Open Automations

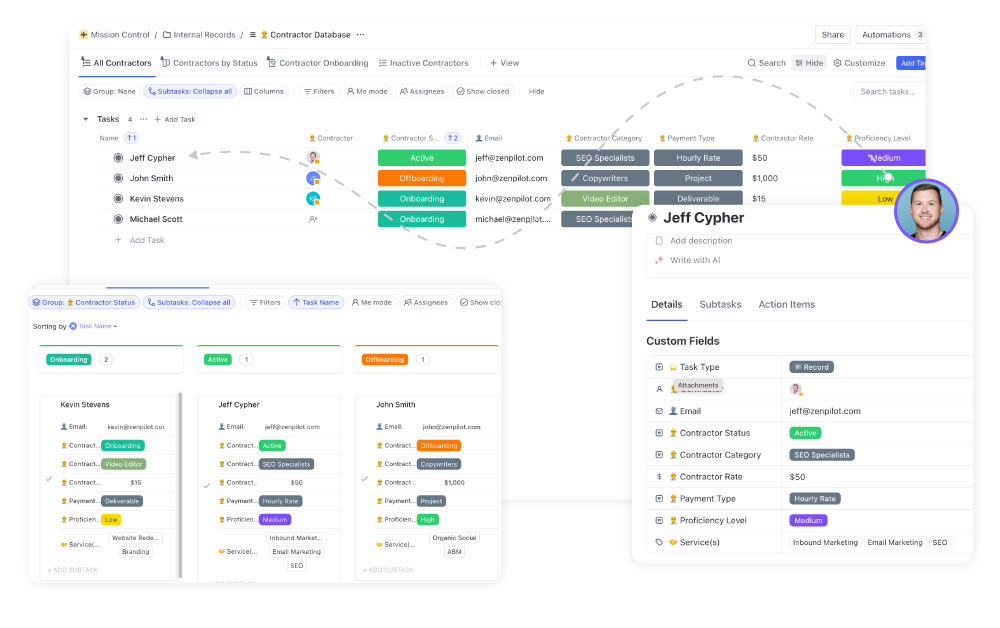pos(888,33)
